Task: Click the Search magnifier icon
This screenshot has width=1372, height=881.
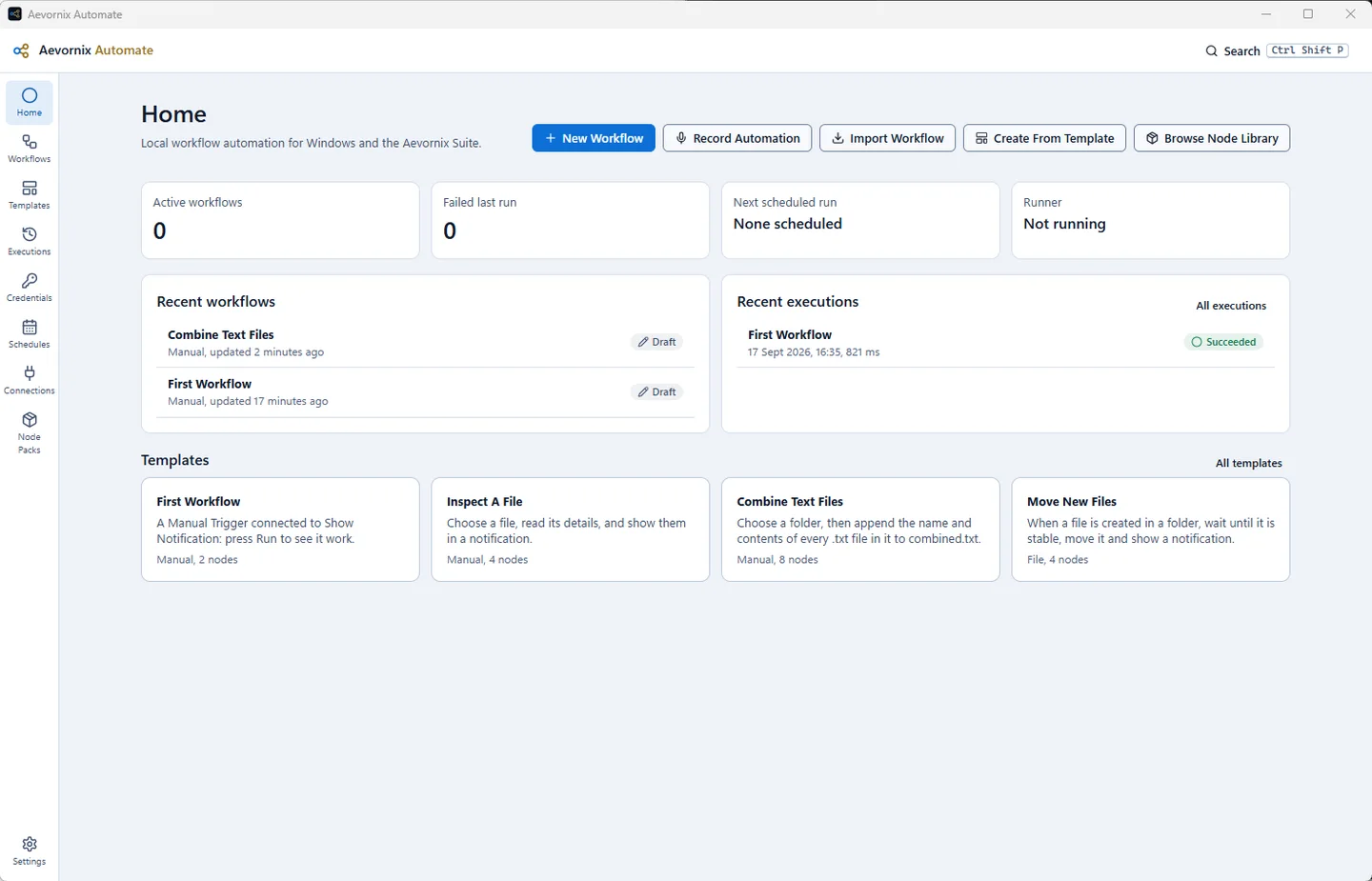Action: (1211, 51)
